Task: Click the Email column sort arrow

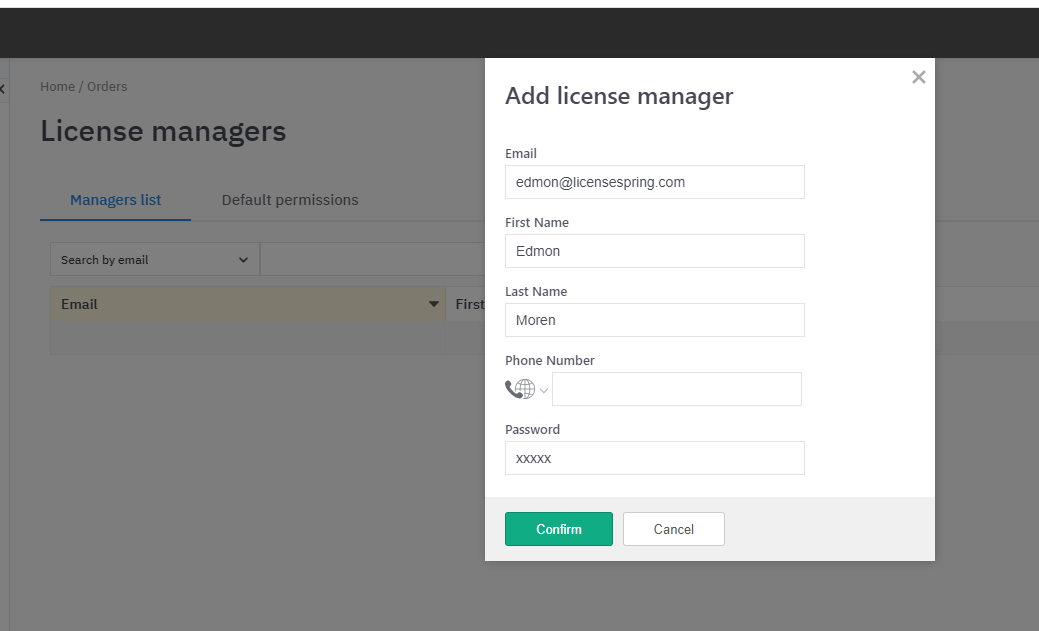Action: [434, 304]
